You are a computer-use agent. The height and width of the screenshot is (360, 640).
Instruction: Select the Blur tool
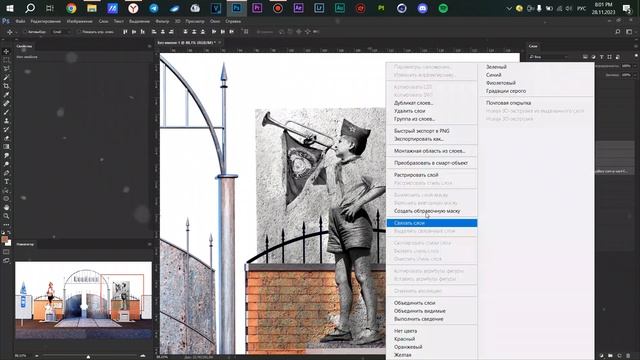coord(6,156)
